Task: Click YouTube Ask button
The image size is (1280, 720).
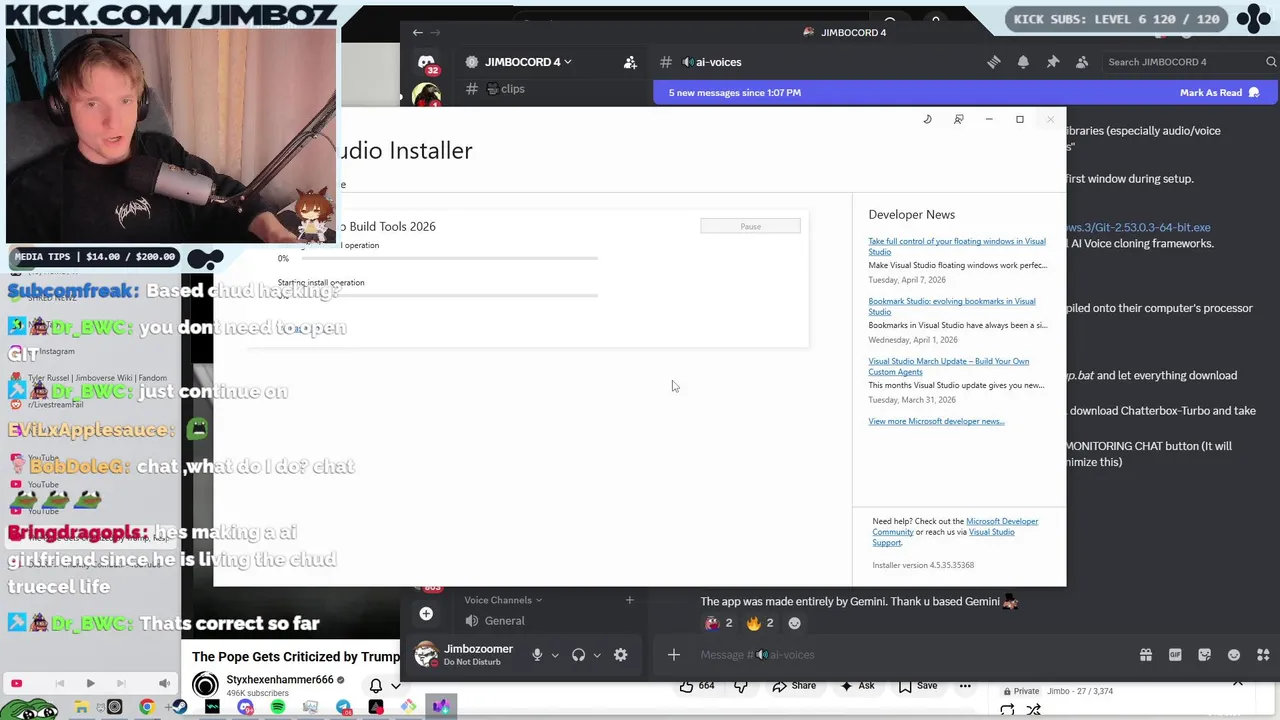Action: point(858,686)
